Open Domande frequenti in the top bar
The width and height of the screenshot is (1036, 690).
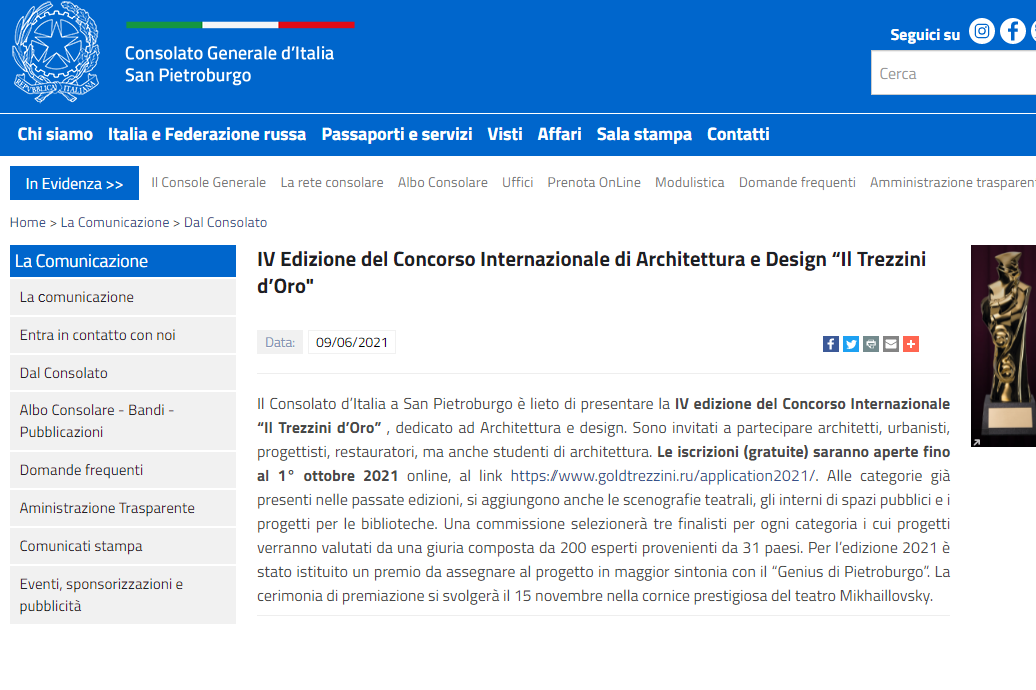(797, 182)
